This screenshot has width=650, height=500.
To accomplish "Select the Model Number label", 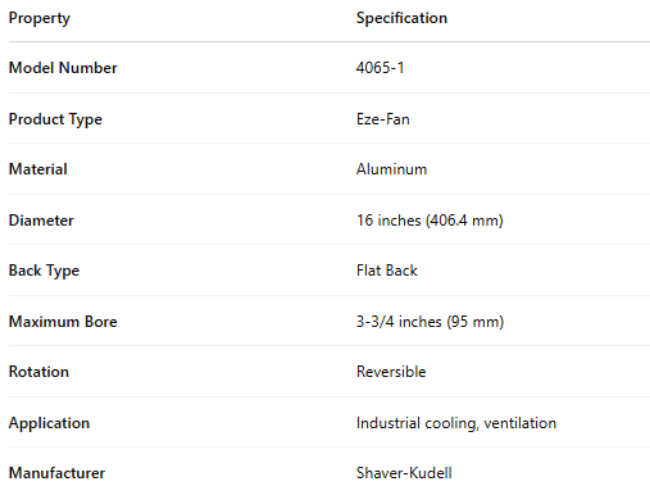I will pyautogui.click(x=63, y=68).
